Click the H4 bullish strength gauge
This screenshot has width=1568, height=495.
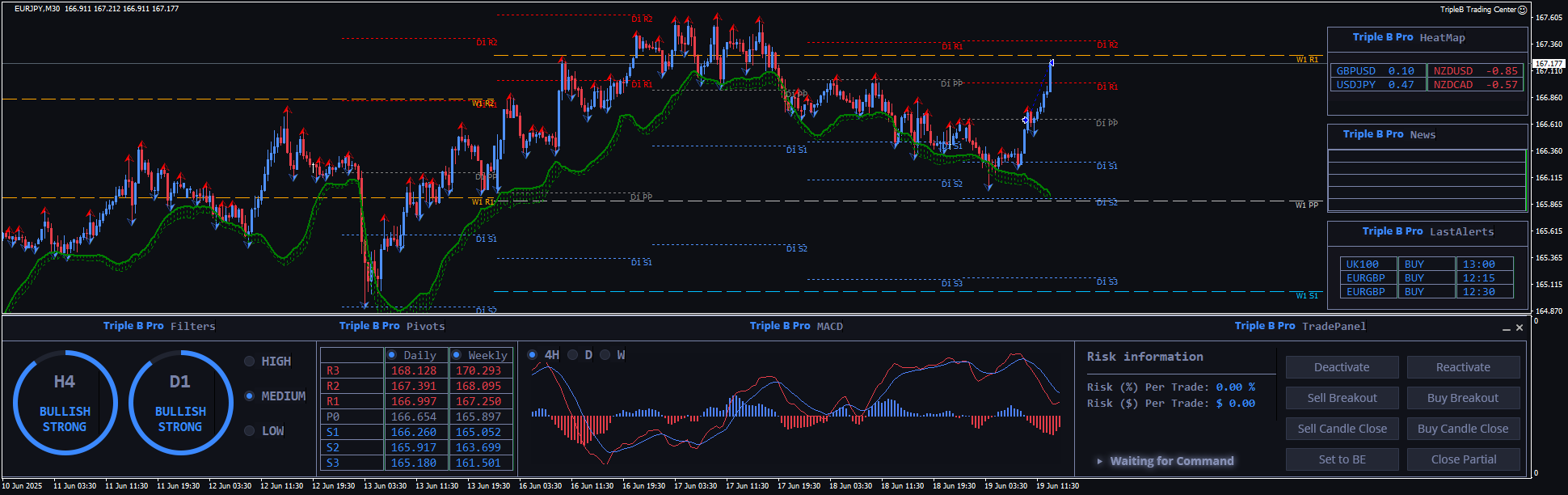coord(65,403)
